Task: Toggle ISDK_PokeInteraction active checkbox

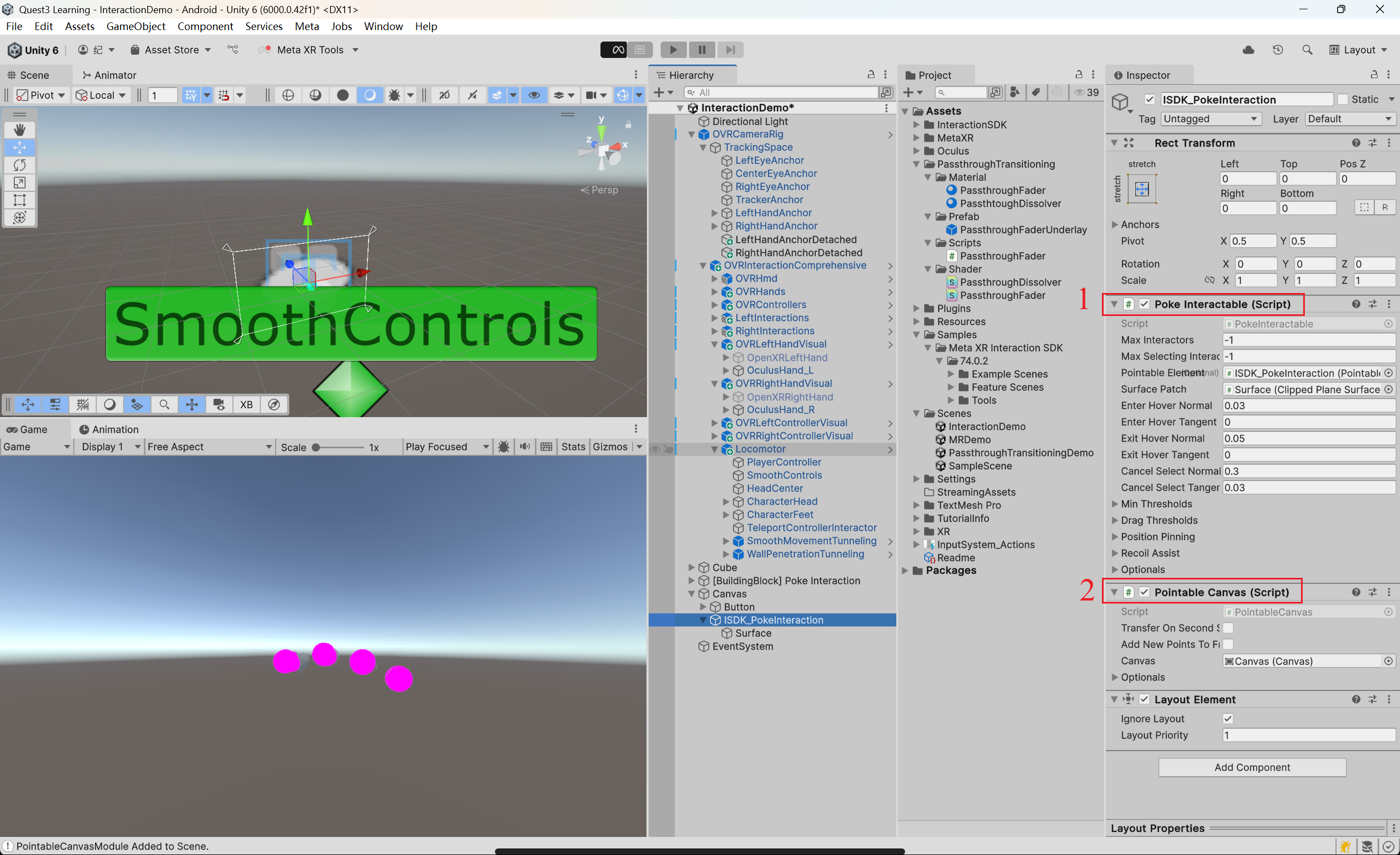Action: tap(1150, 99)
